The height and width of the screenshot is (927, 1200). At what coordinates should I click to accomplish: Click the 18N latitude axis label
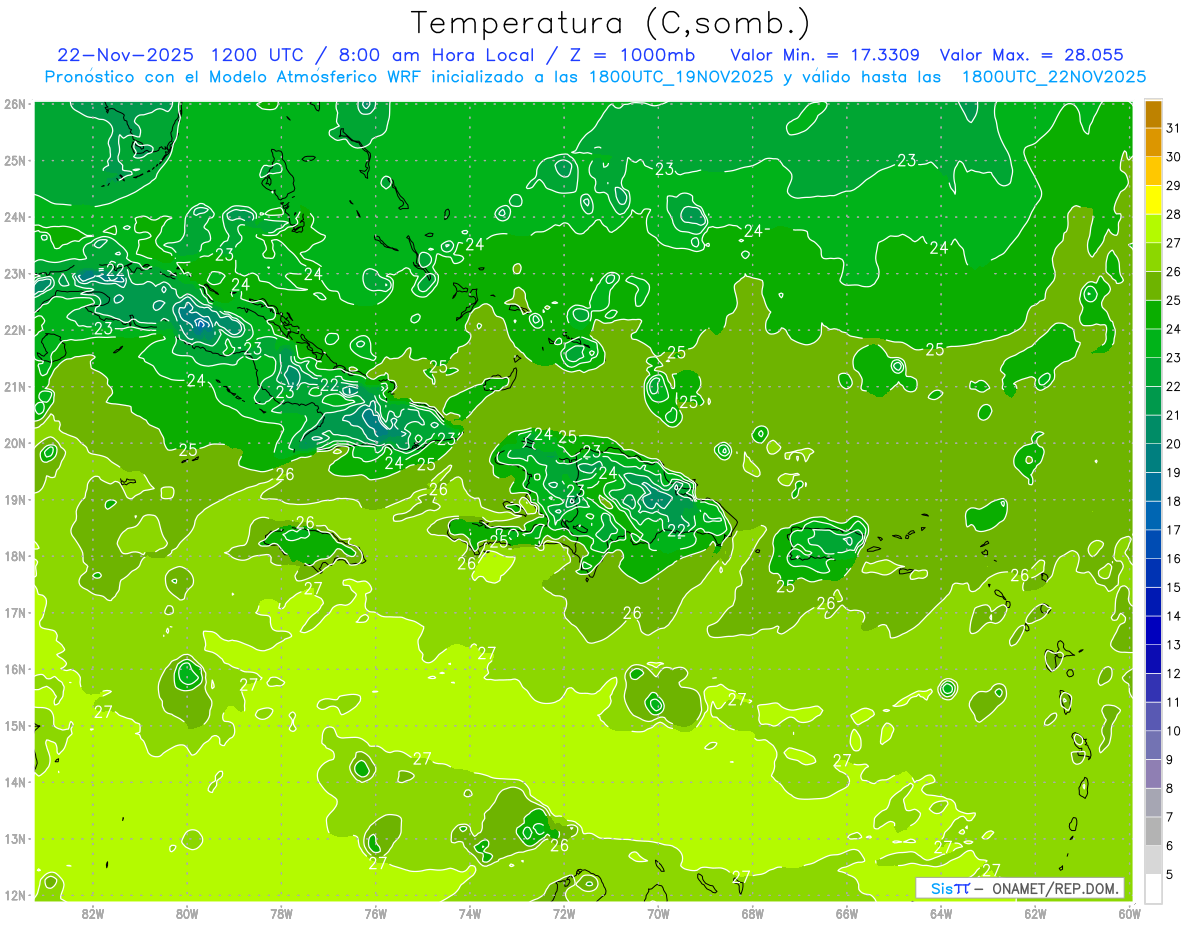tap(15, 556)
